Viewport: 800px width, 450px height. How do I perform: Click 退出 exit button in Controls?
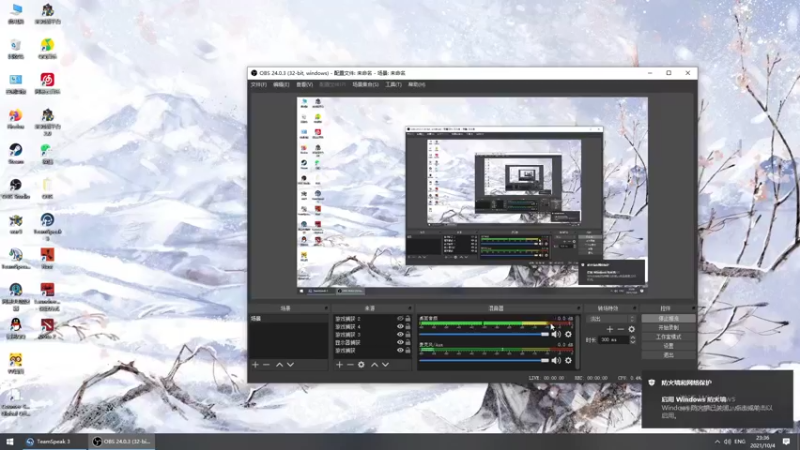click(668, 355)
